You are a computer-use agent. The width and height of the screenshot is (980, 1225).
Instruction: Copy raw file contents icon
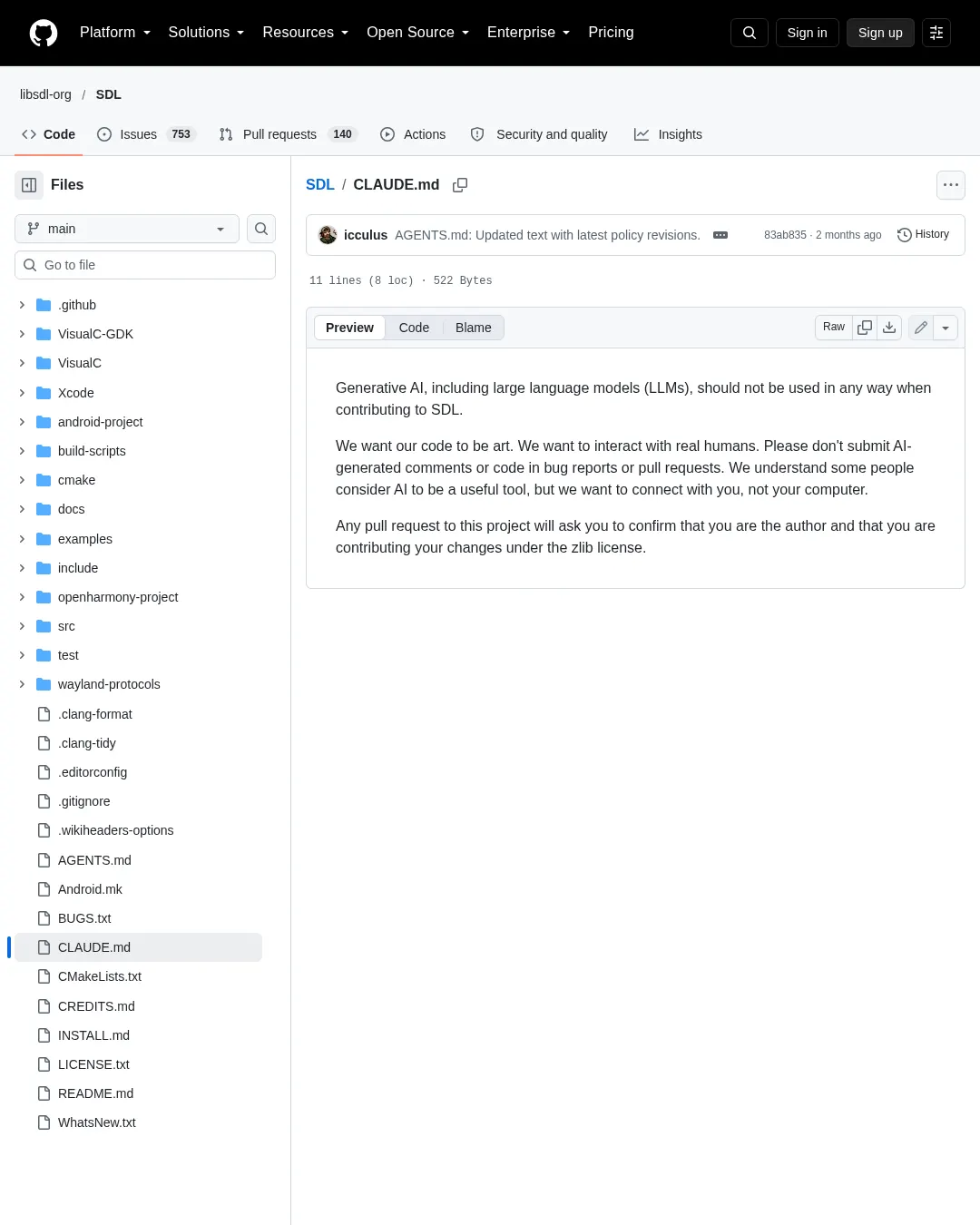tap(865, 328)
